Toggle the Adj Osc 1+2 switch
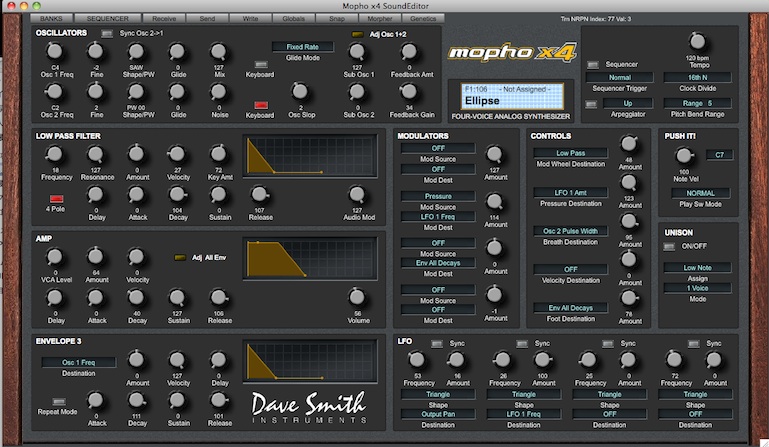The height and width of the screenshot is (447, 769). [x=358, y=34]
